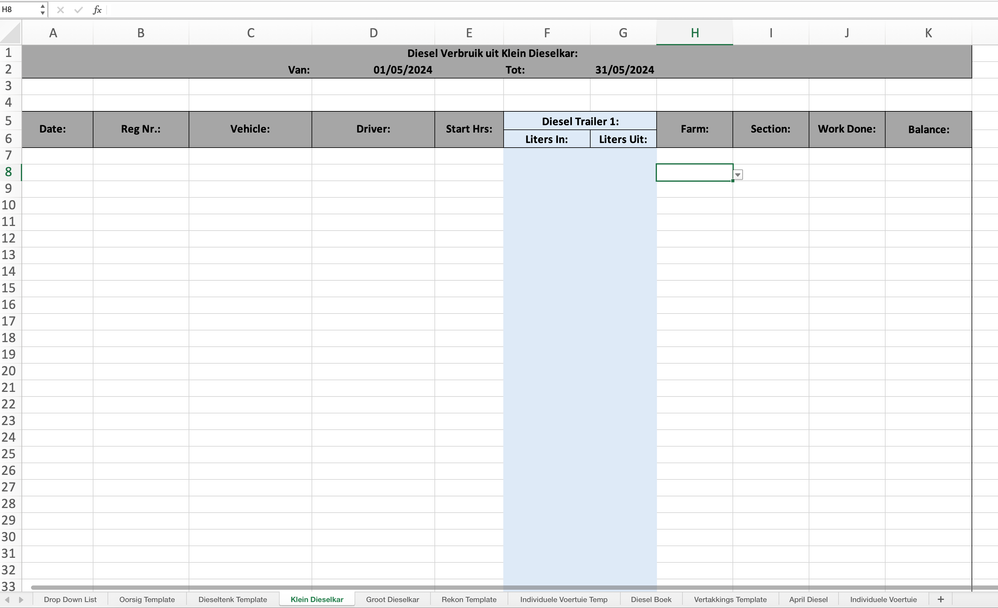Open the Insert Function fx button
The height and width of the screenshot is (608, 998).
[97, 10]
